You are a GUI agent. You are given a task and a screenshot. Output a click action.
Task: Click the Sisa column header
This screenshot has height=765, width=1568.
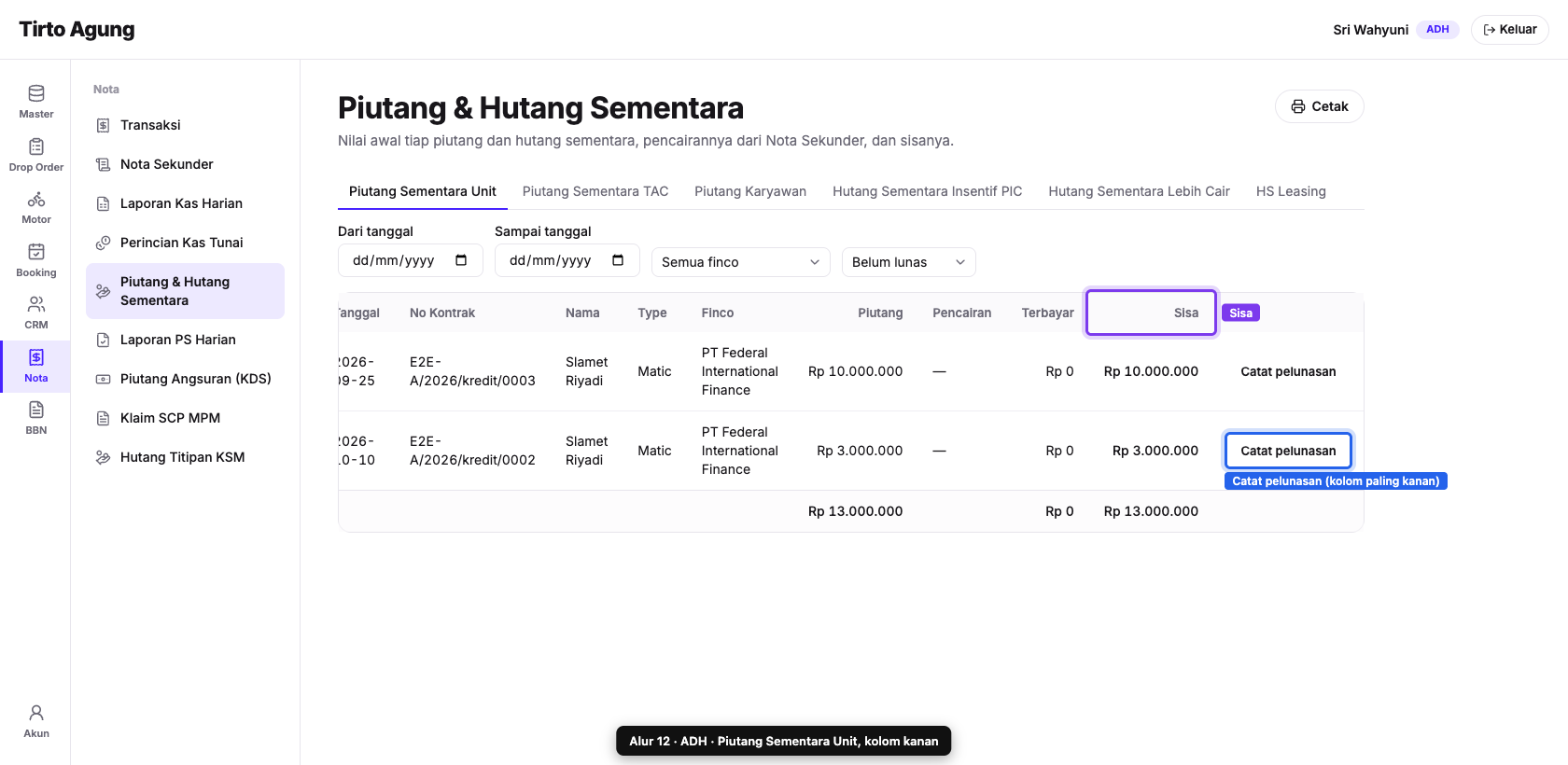pyautogui.click(x=1151, y=313)
